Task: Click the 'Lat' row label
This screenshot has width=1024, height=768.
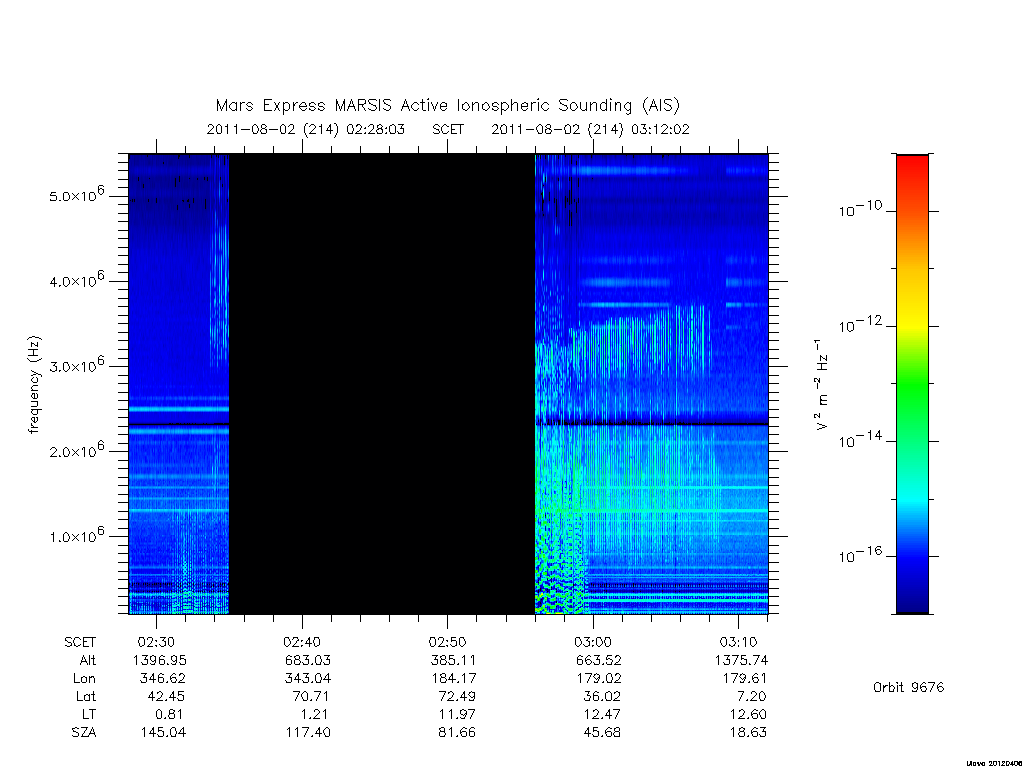Action: click(86, 697)
